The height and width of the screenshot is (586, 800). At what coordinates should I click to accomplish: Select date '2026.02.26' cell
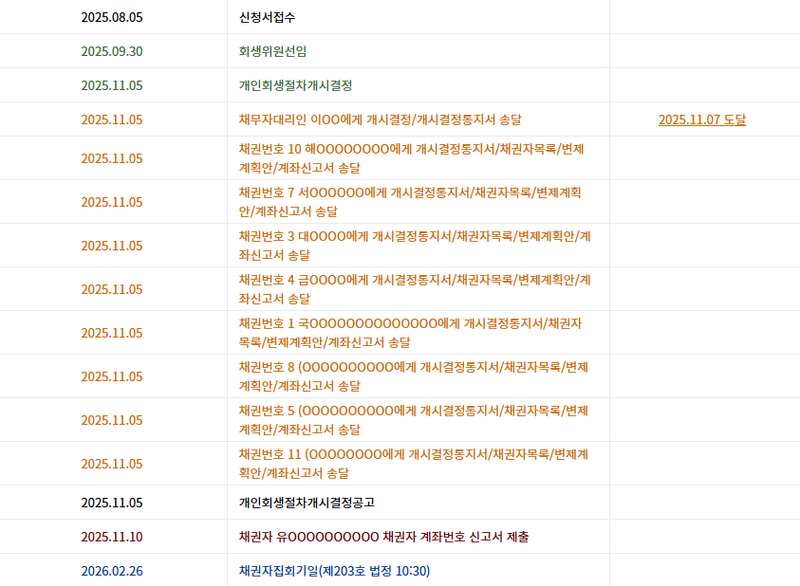coord(112,571)
